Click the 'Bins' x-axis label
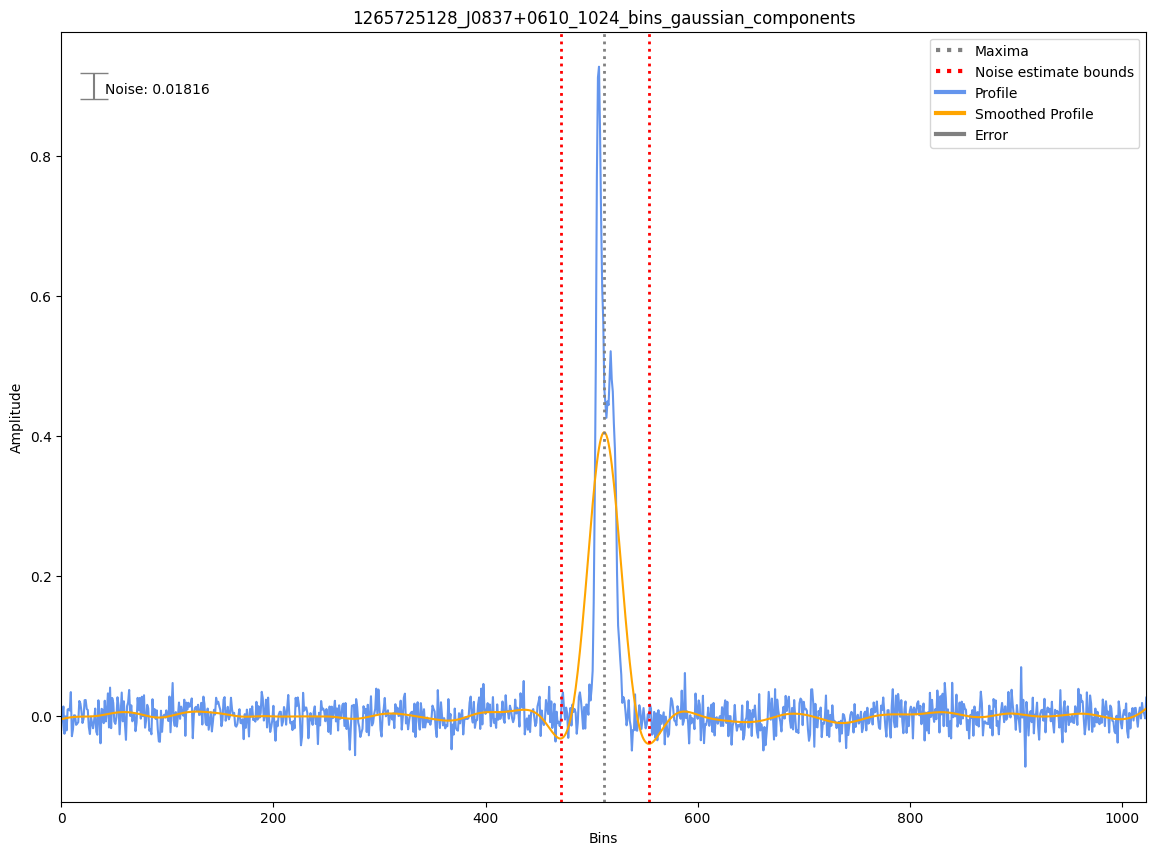Viewport: 1156px width, 855px height. click(603, 838)
